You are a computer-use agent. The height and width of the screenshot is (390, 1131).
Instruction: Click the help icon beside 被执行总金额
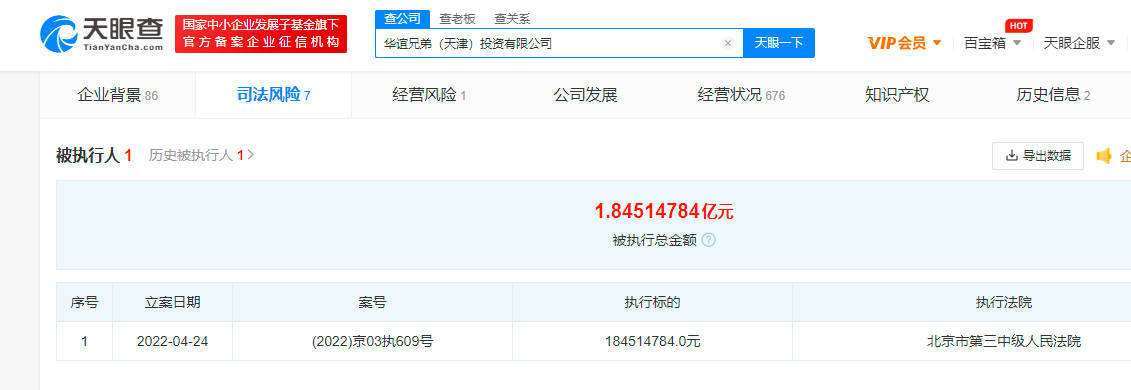point(708,240)
